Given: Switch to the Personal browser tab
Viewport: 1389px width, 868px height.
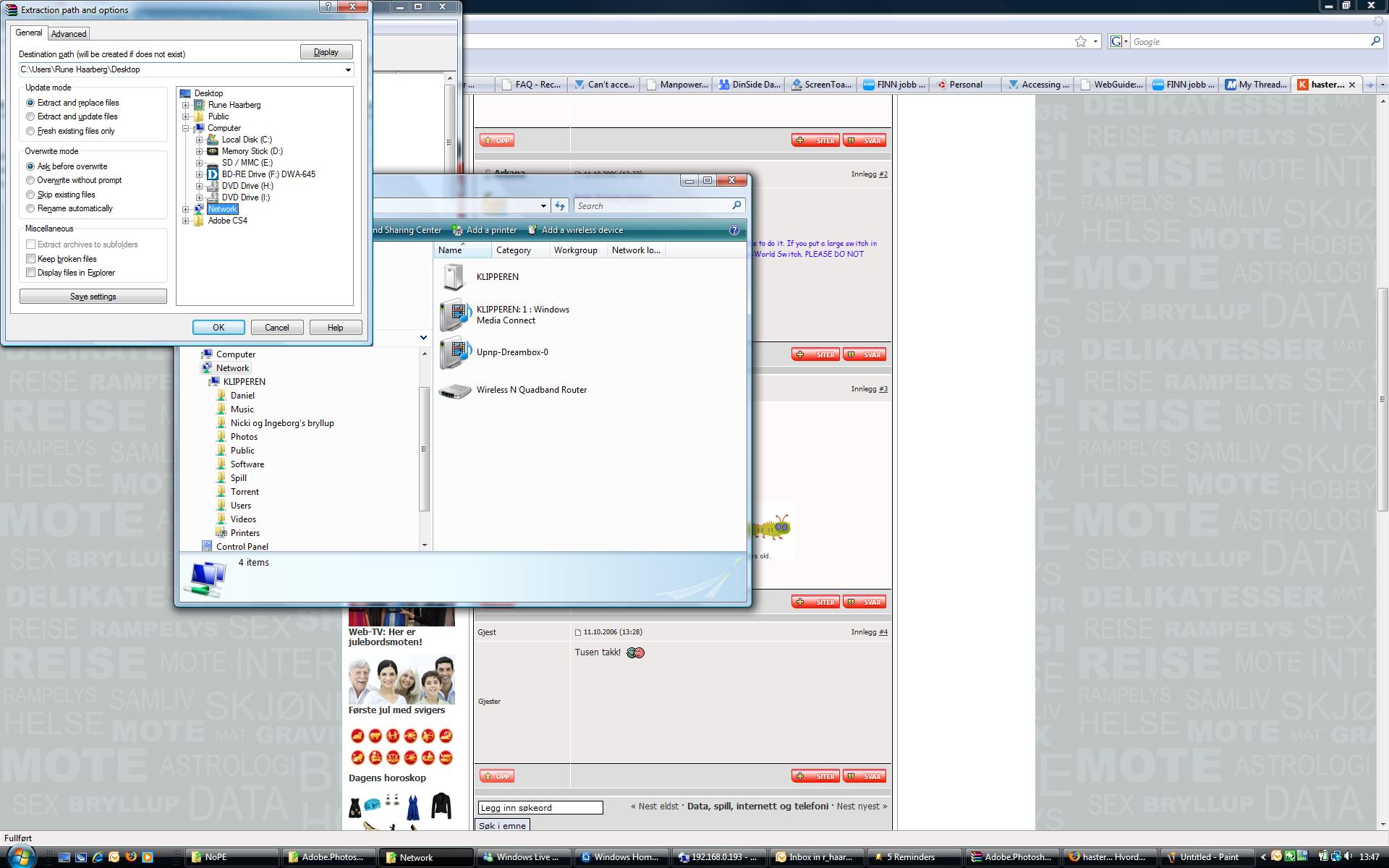Looking at the screenshot, I should 966,85.
